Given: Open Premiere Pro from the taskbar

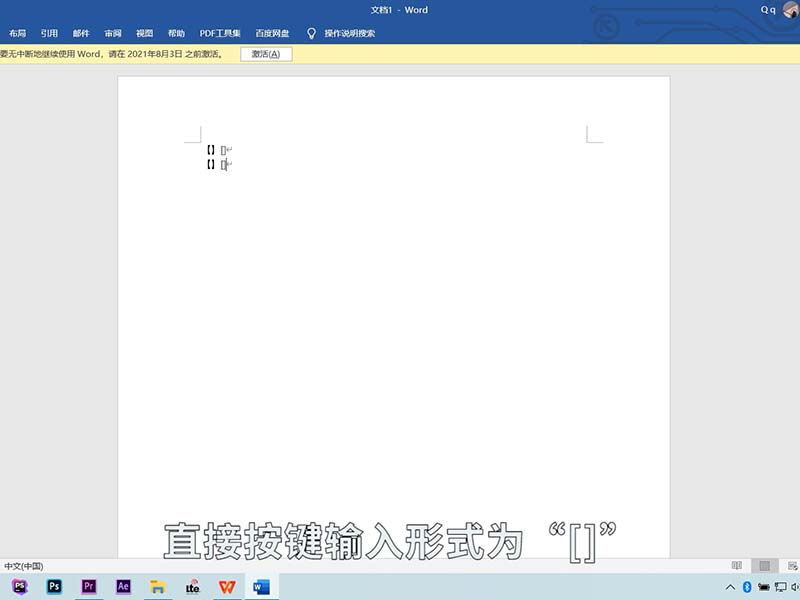Looking at the screenshot, I should (89, 587).
